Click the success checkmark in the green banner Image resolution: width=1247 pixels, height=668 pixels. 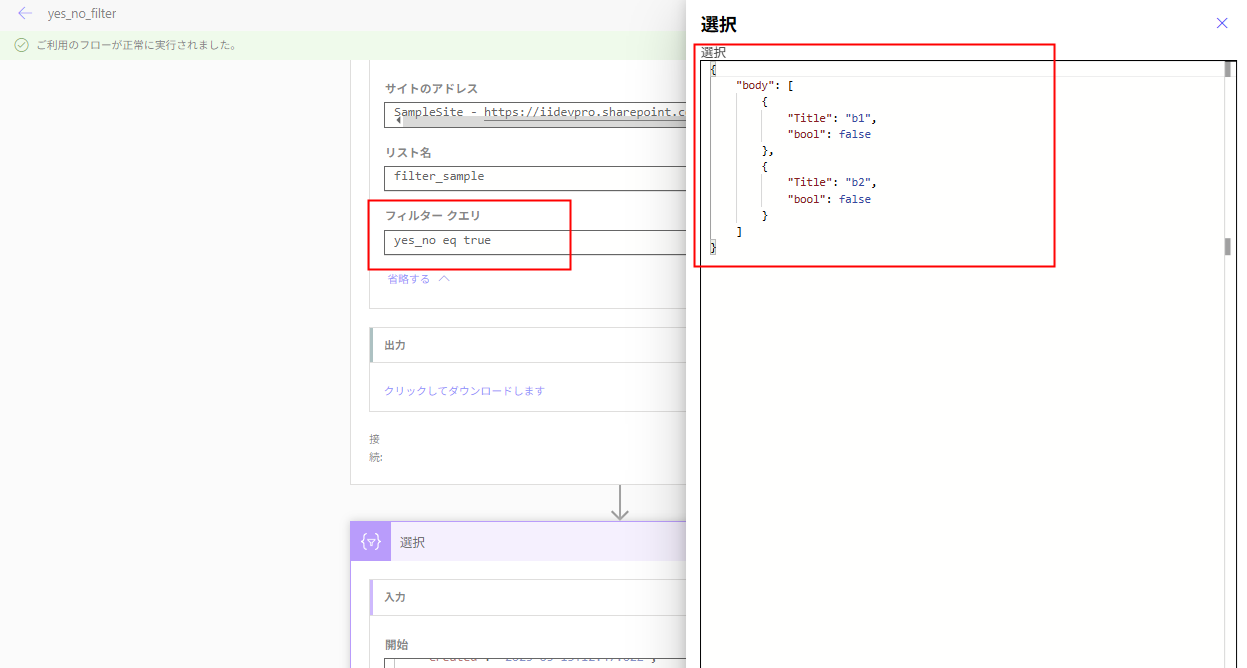point(23,44)
